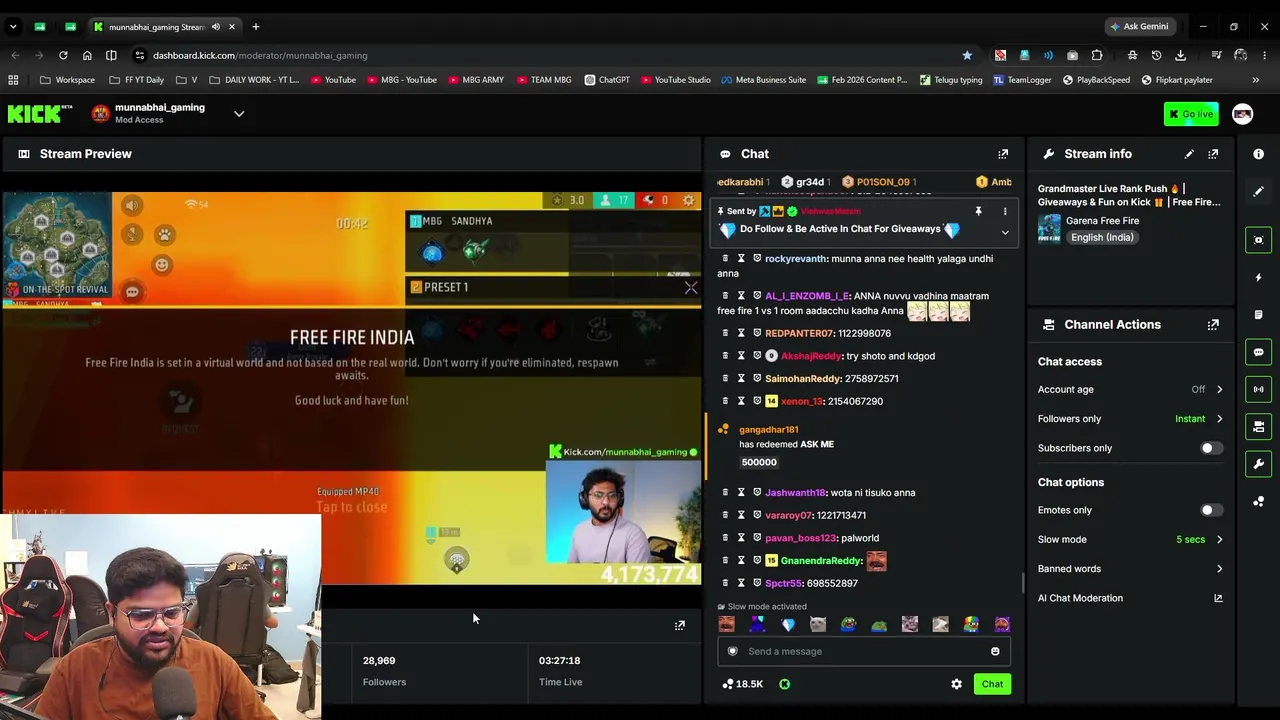Open AI Chat Moderation link
The image size is (1280, 720).
pos(1130,598)
